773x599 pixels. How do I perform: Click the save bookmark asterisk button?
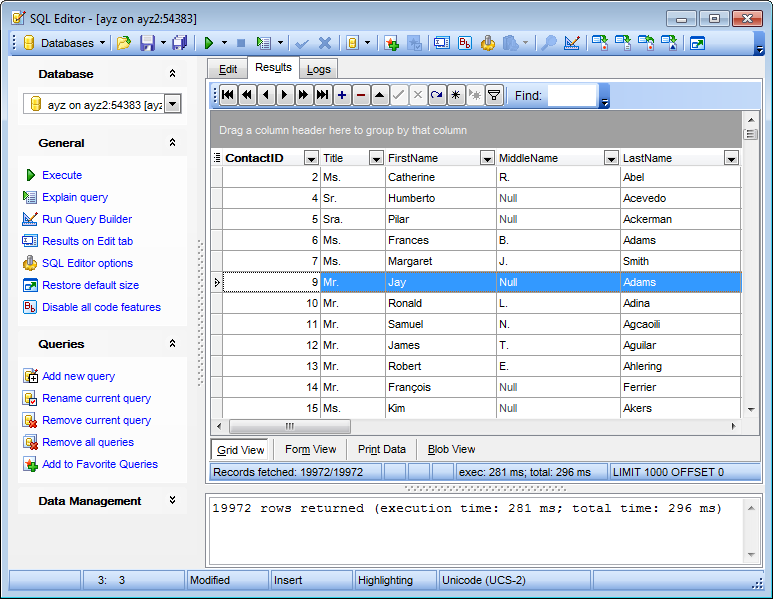456,95
